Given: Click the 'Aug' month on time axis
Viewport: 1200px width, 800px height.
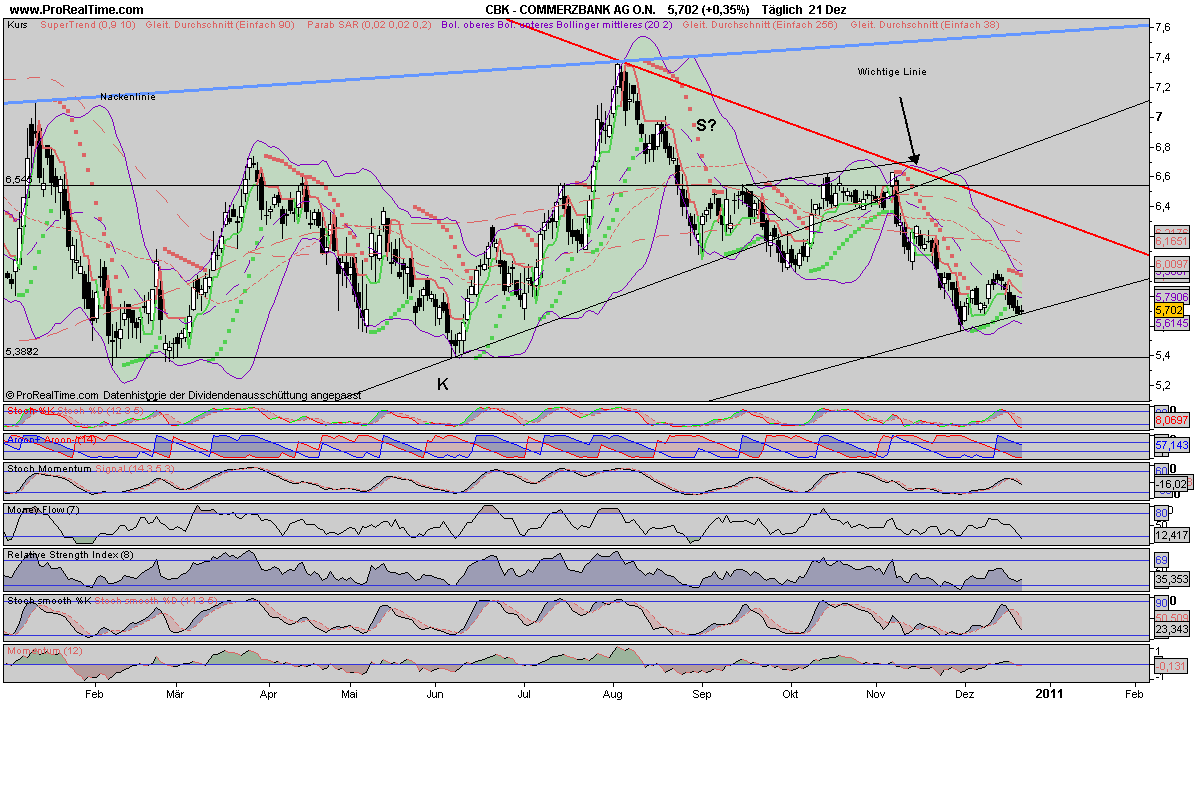Looking at the screenshot, I should click(x=613, y=692).
